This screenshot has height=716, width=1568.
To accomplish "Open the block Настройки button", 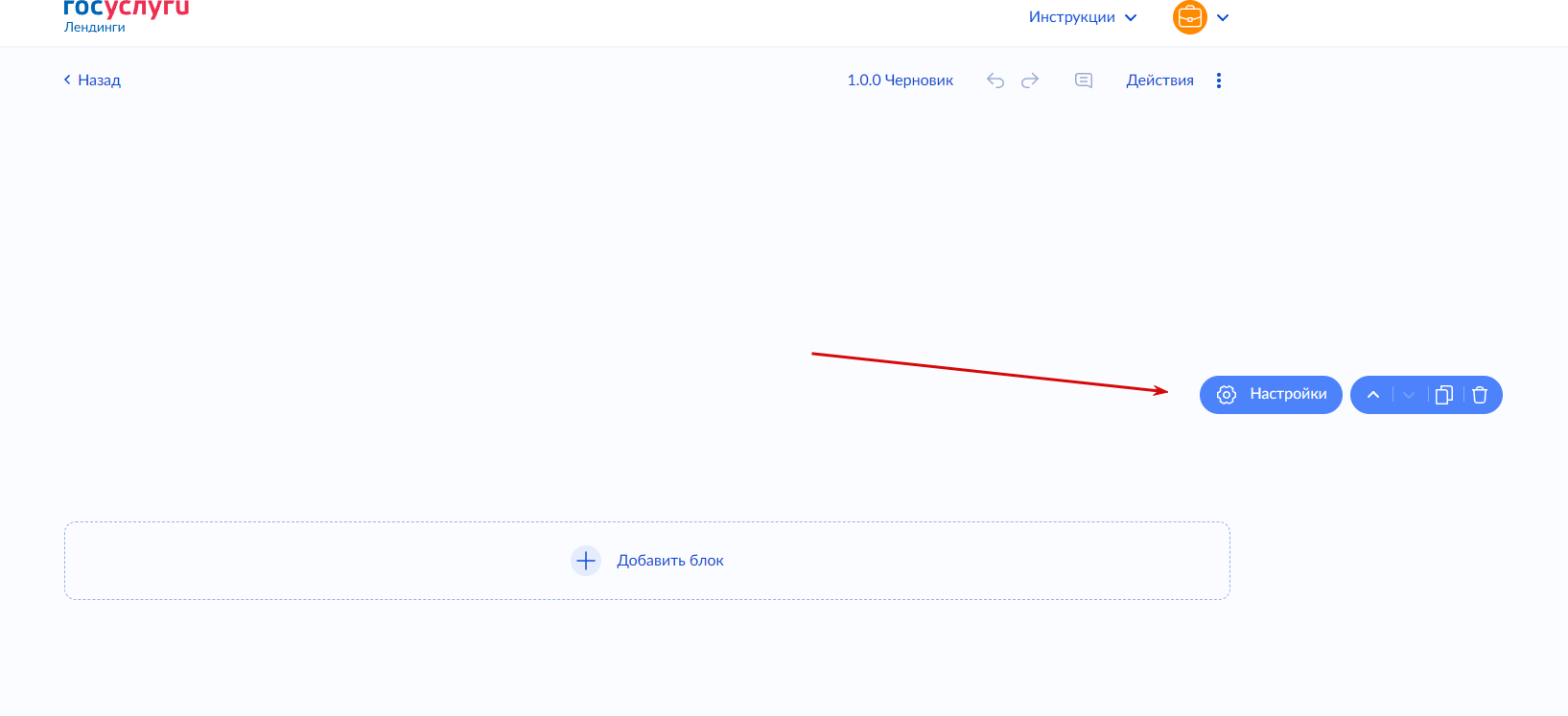I will [1271, 395].
